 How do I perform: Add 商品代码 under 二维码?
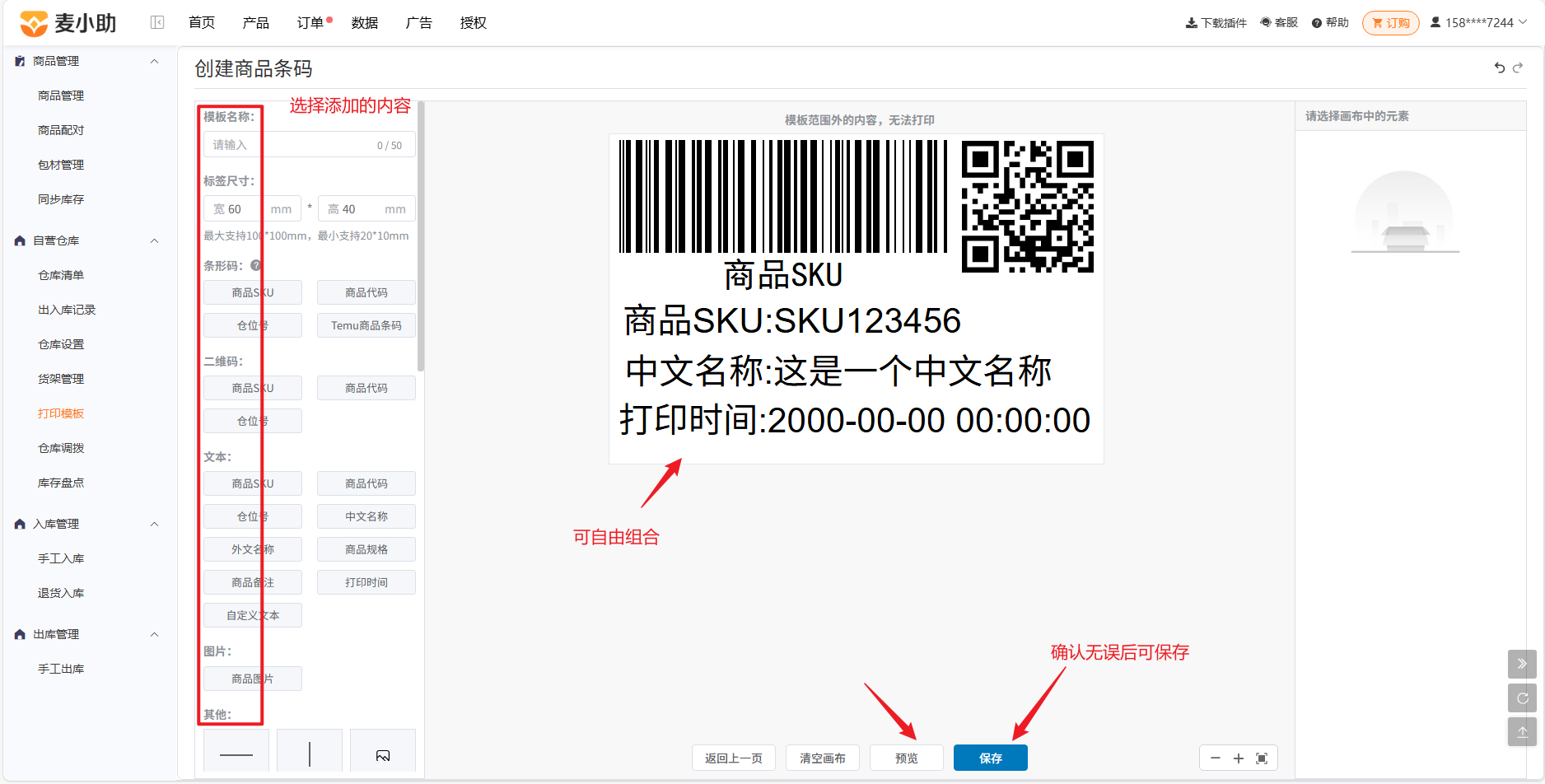(x=366, y=388)
